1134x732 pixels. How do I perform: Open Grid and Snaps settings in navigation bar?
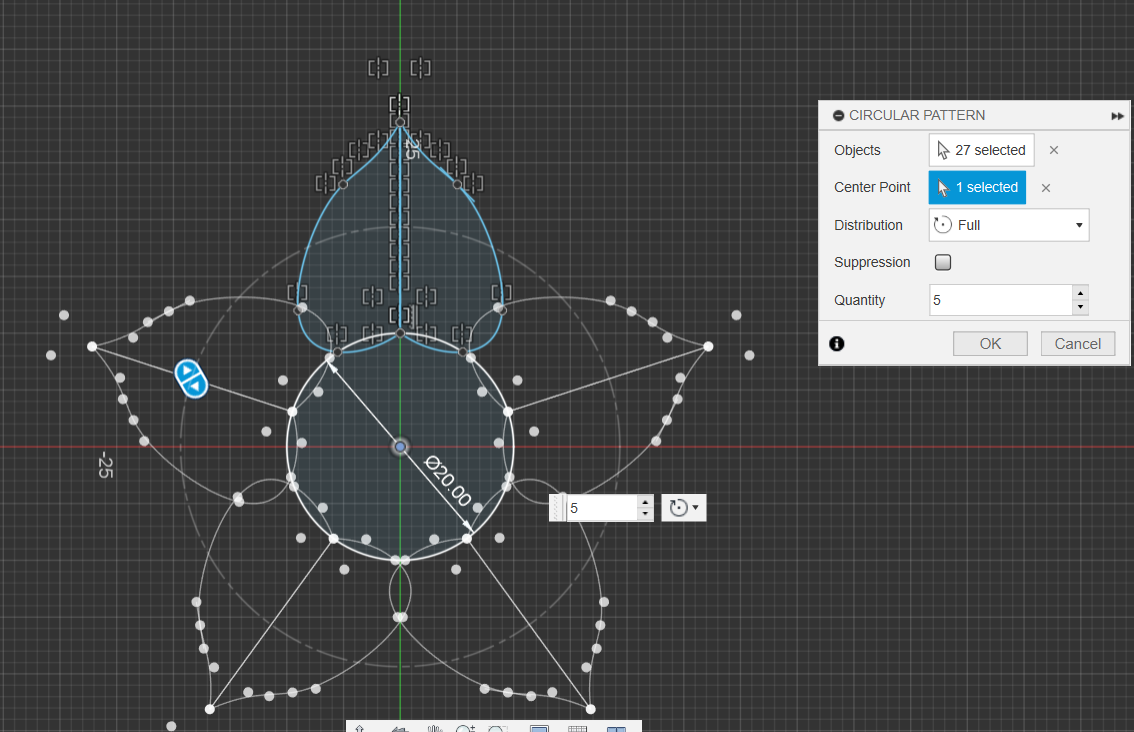tap(577, 729)
